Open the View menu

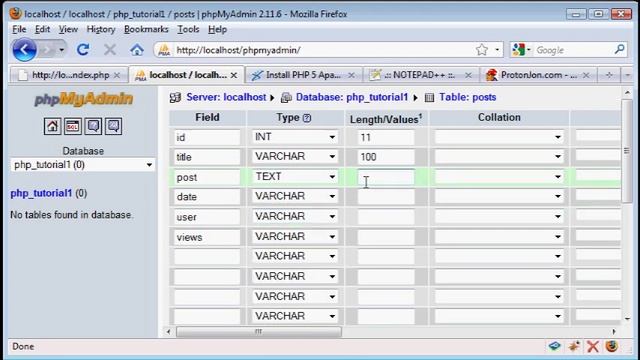68,29
